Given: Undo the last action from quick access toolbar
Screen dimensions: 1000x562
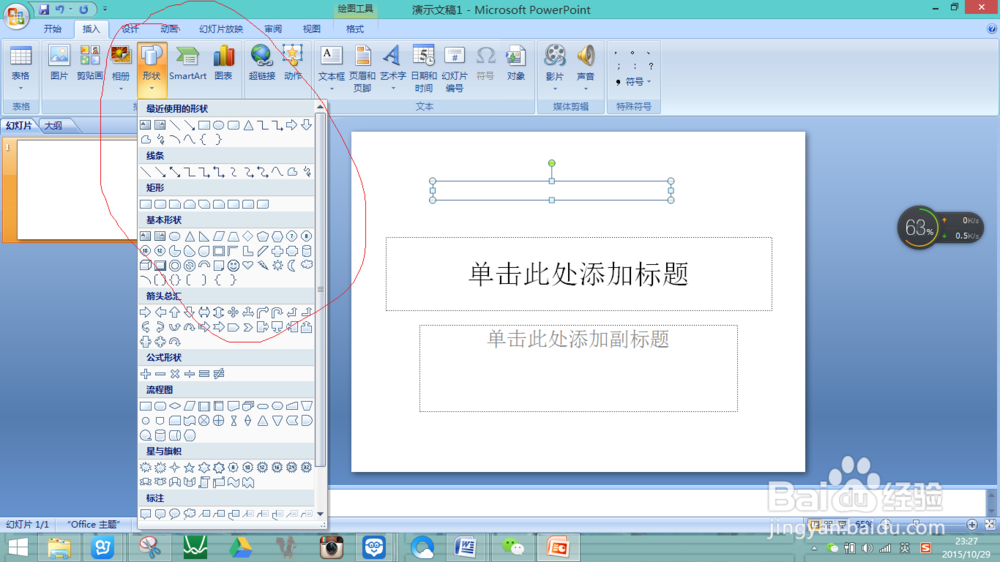Looking at the screenshot, I should 60,10.
